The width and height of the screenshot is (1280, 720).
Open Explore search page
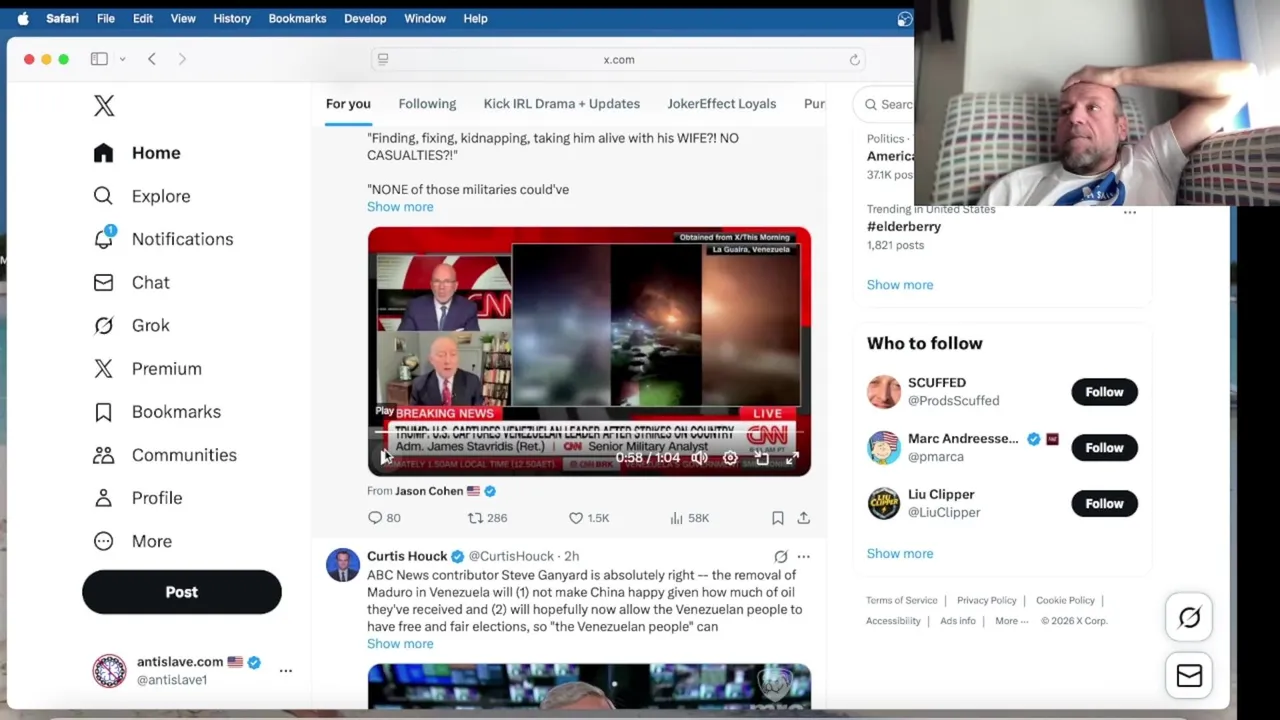141,196
